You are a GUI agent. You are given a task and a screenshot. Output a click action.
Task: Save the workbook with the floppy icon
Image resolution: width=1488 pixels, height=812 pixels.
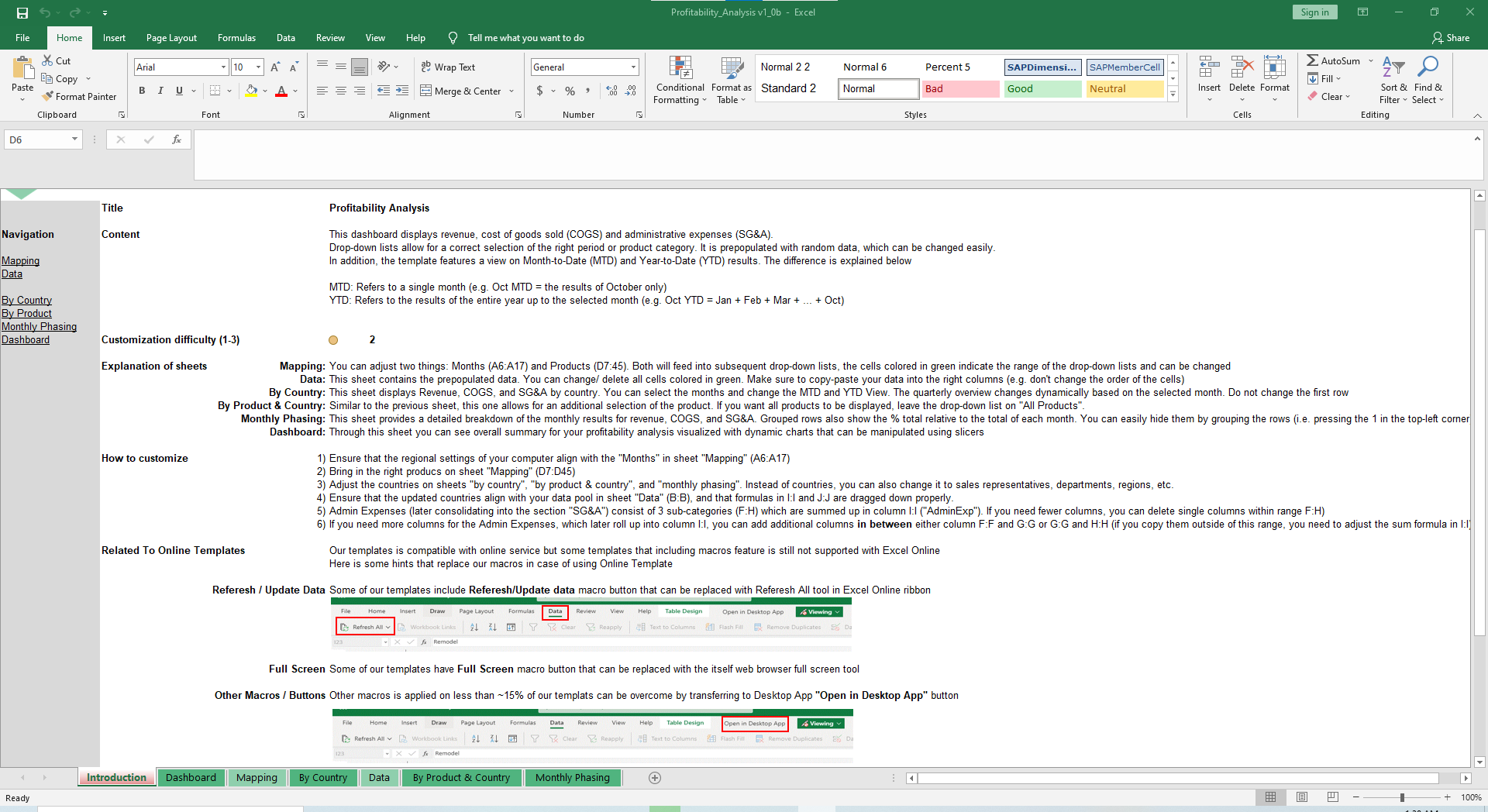(x=22, y=12)
